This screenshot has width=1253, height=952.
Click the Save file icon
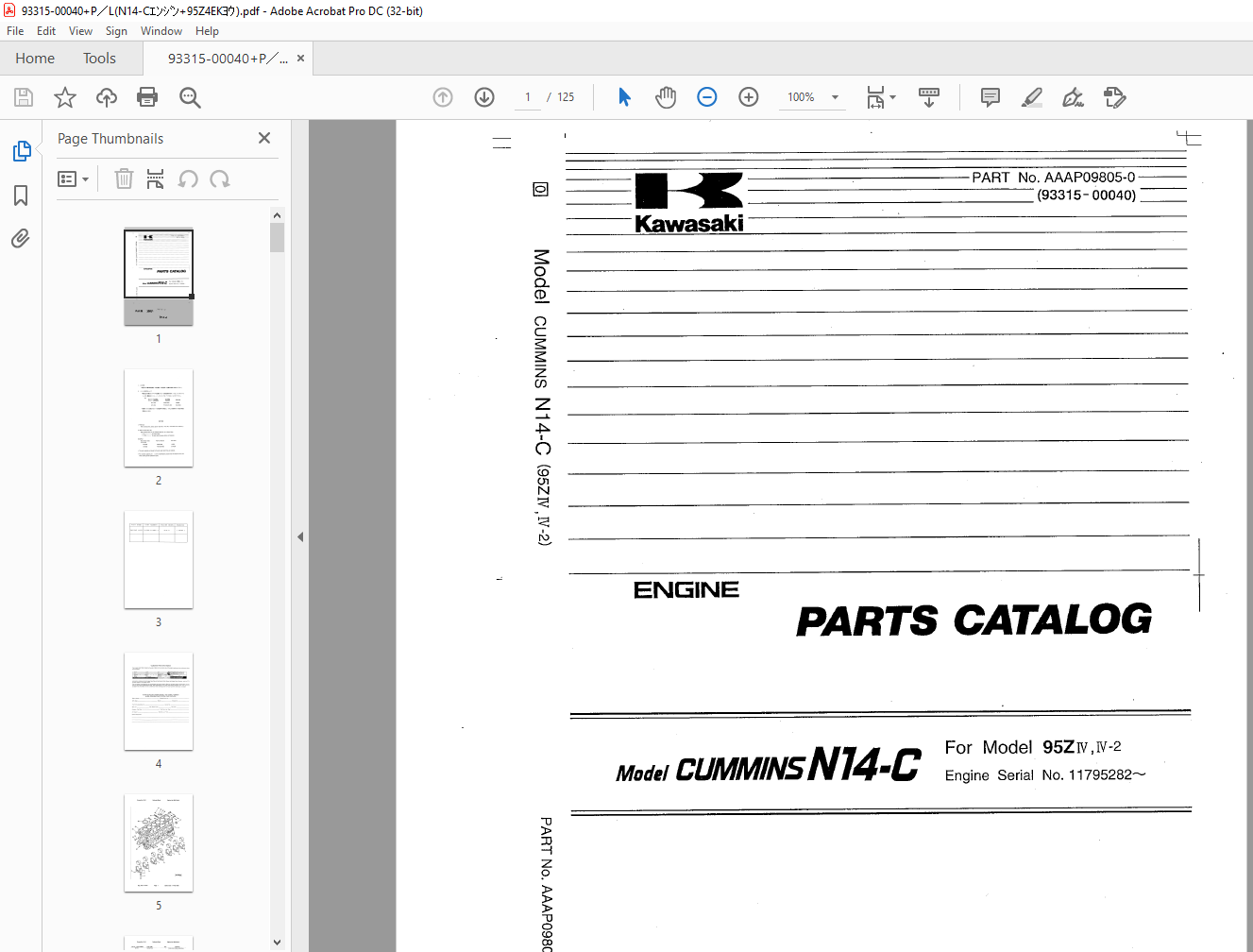click(24, 97)
